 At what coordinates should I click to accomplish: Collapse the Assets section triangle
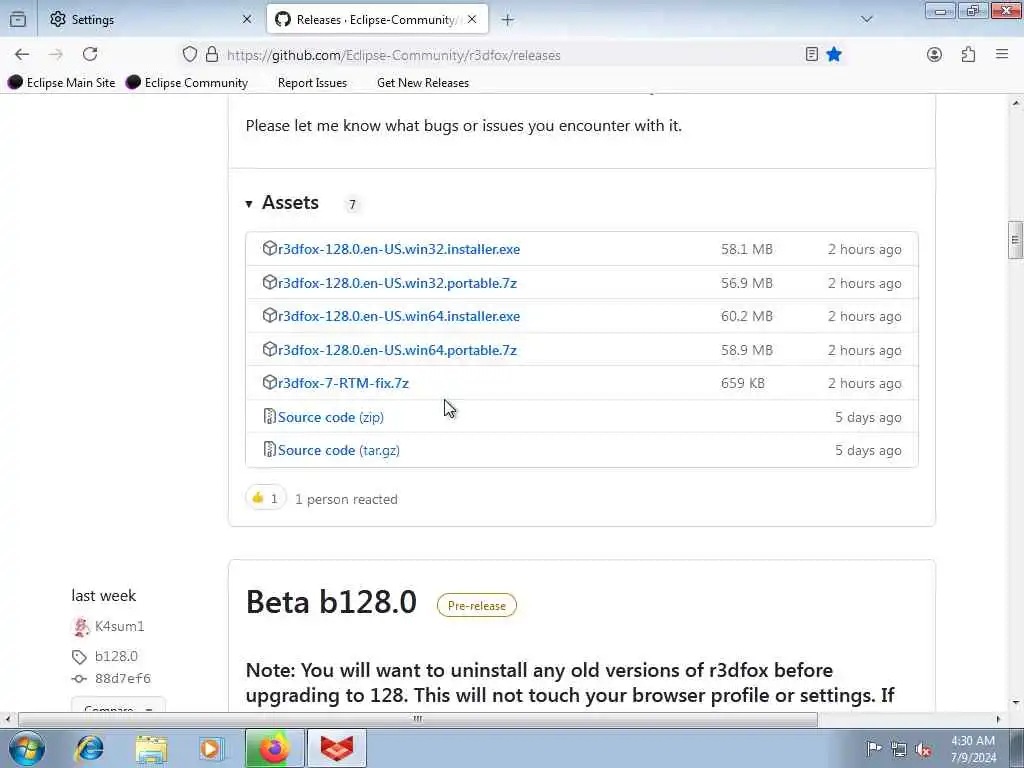click(x=249, y=204)
